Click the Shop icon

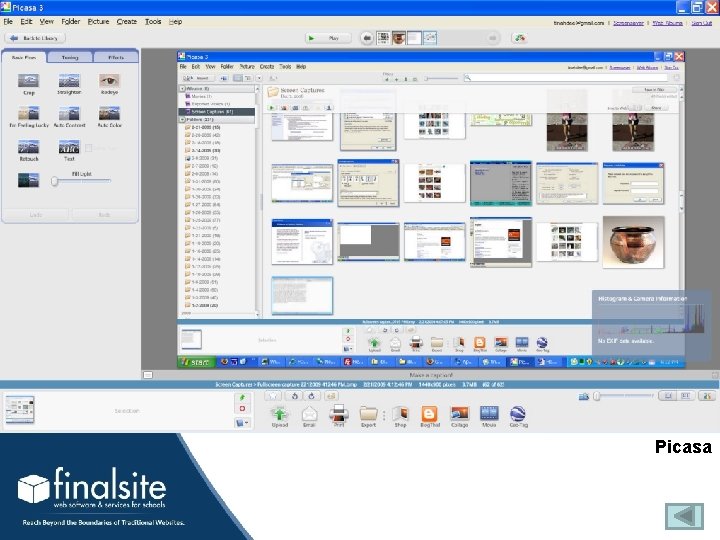coord(400,414)
